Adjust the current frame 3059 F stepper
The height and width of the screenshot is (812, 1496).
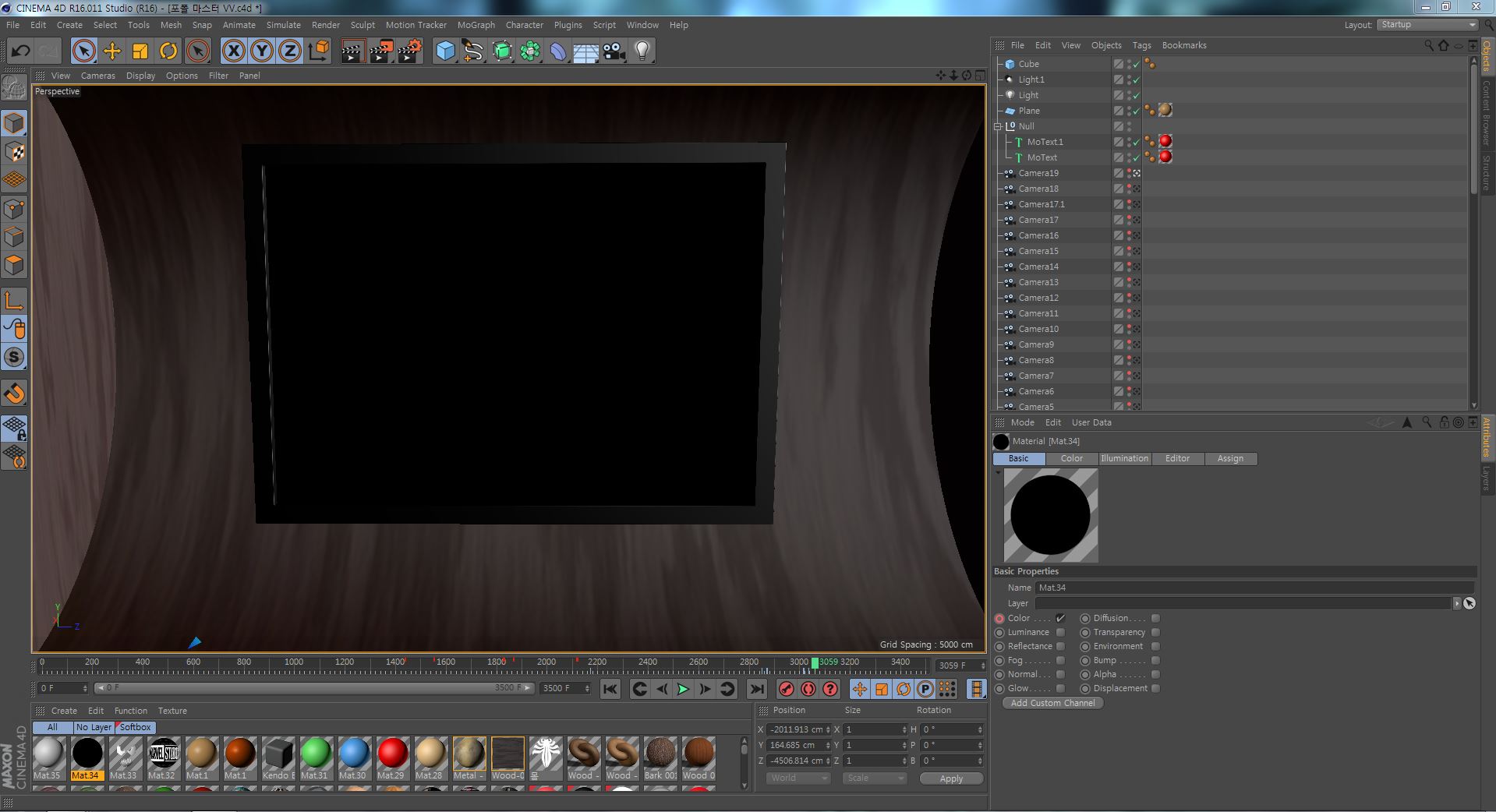[983, 665]
